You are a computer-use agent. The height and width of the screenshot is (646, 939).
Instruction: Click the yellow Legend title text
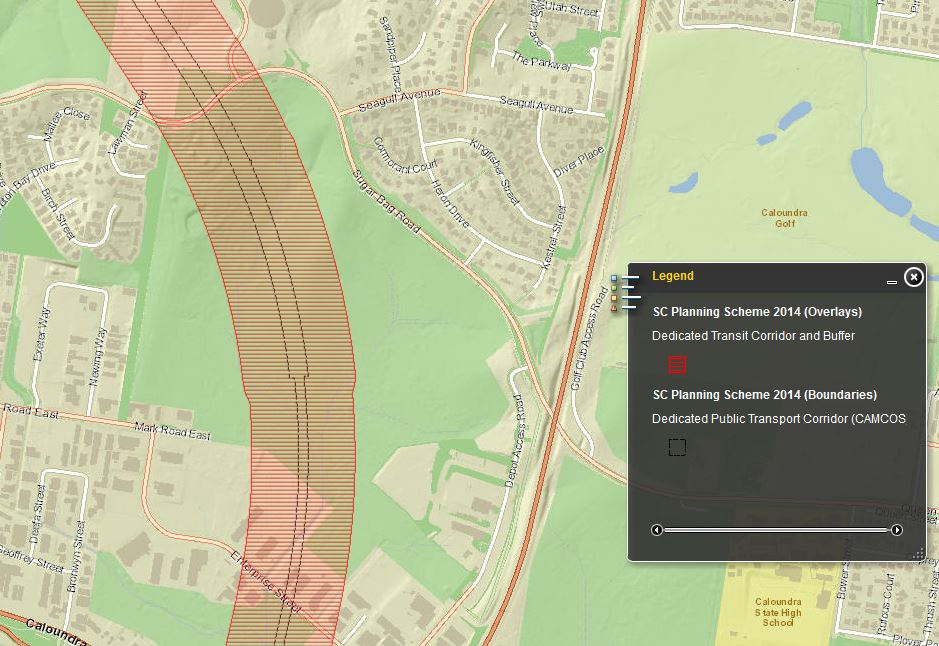(672, 276)
